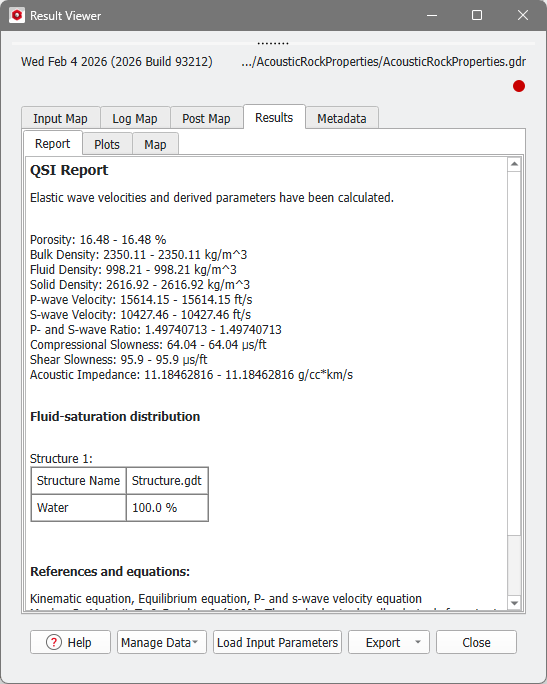
Task: Click the report vertical scrollbar thumb
Action: click(514, 353)
